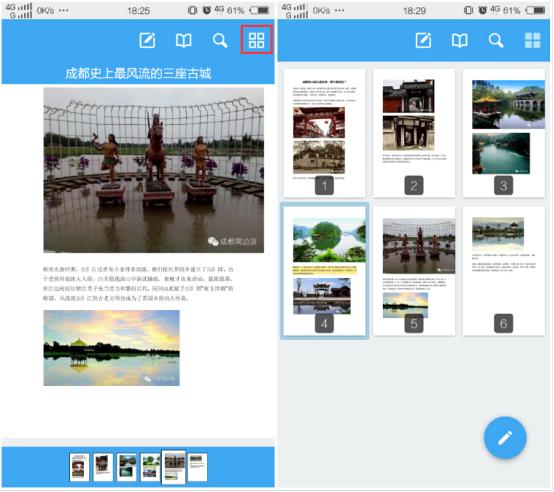The image size is (554, 492).
Task: Toggle the filled grid icon in right screen
Action: pos(532,40)
